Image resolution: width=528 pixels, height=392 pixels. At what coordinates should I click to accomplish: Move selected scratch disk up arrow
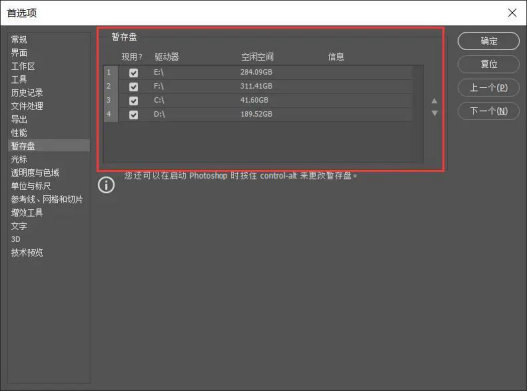coord(434,101)
